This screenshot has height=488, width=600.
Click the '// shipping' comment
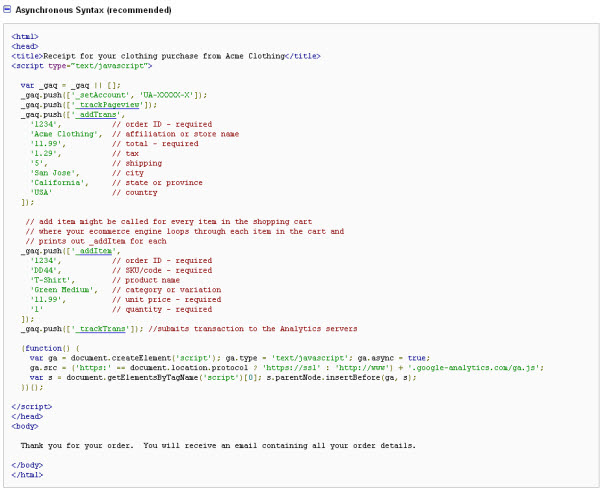[x=137, y=163]
